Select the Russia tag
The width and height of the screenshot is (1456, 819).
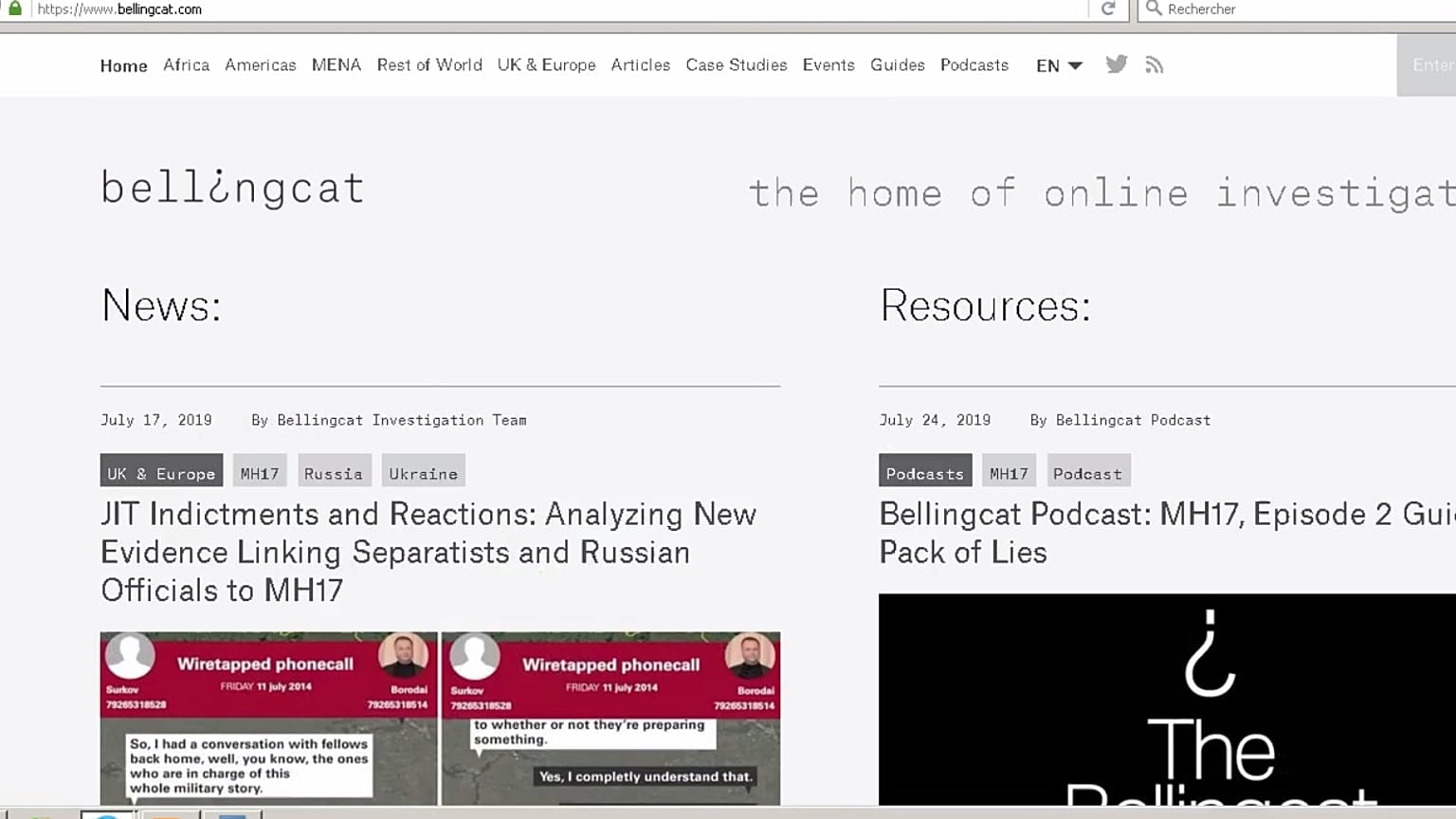334,471
